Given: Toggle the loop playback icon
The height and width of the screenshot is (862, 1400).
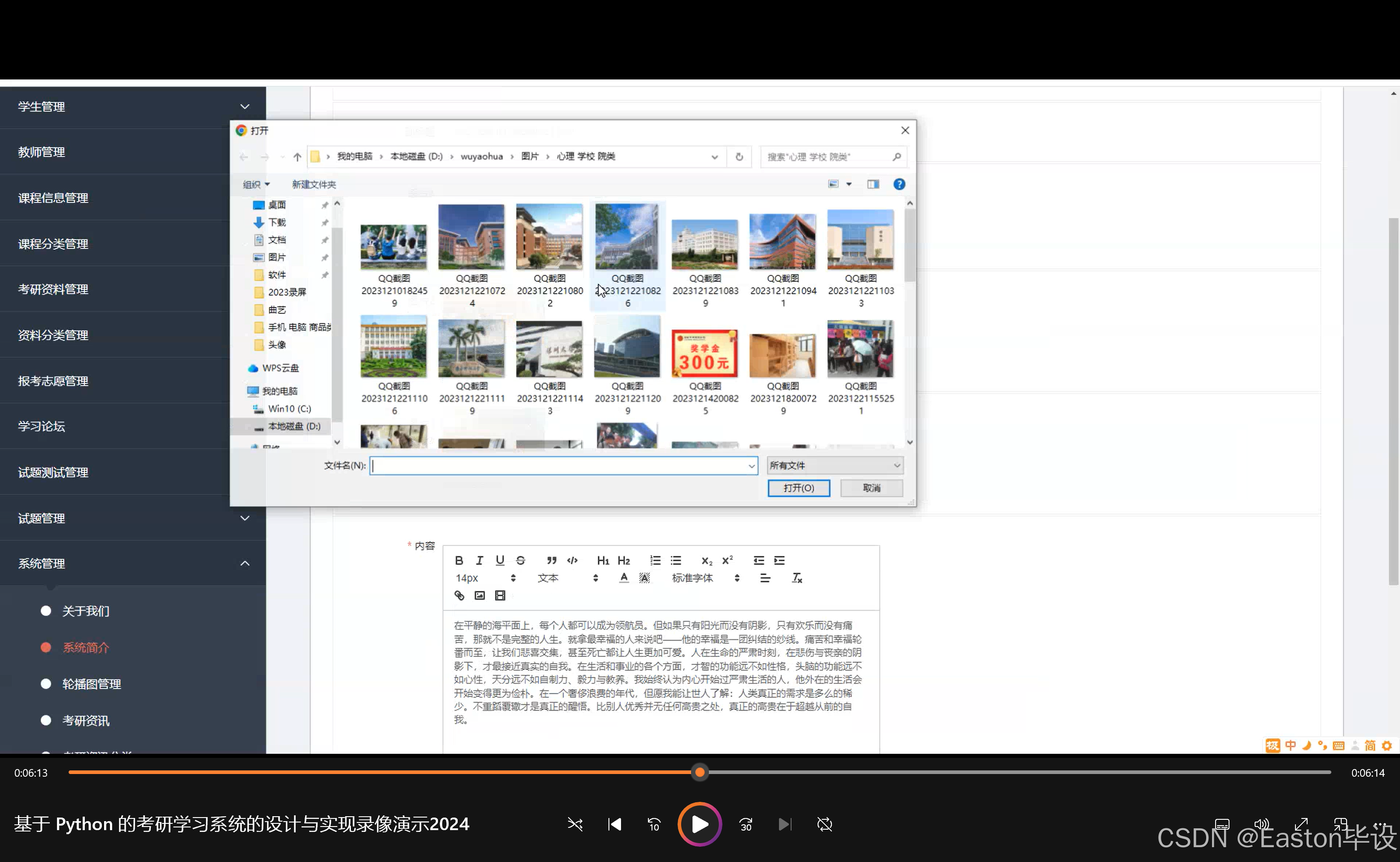Looking at the screenshot, I should pos(824,824).
